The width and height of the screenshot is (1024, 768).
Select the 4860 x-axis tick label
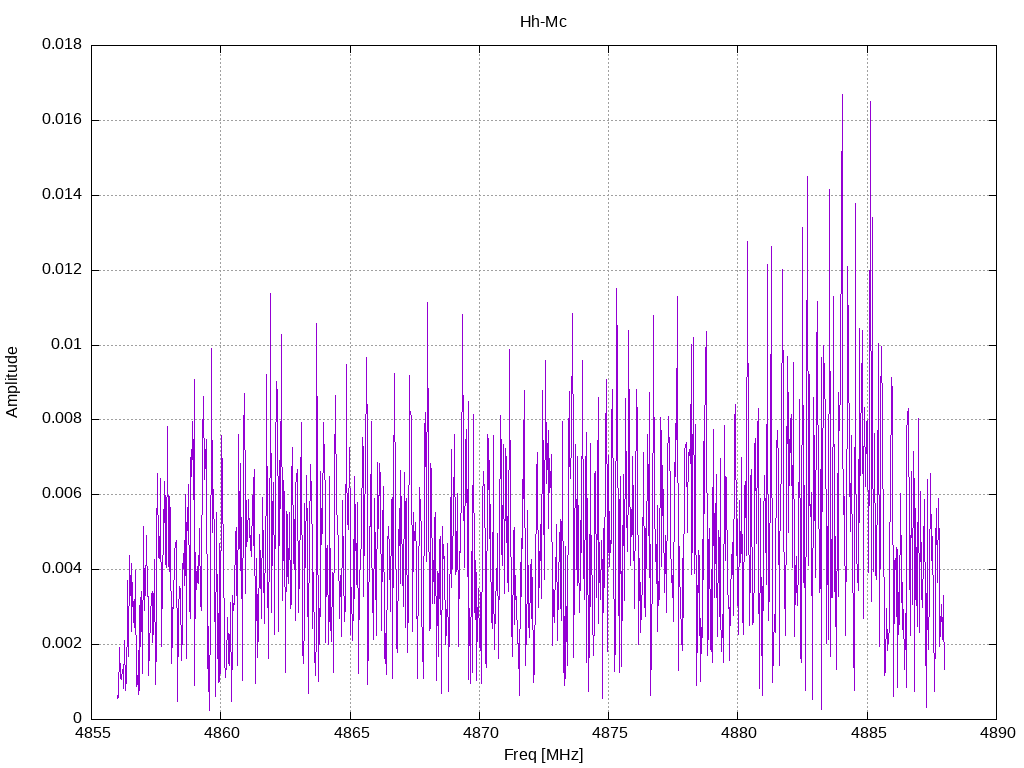221,734
